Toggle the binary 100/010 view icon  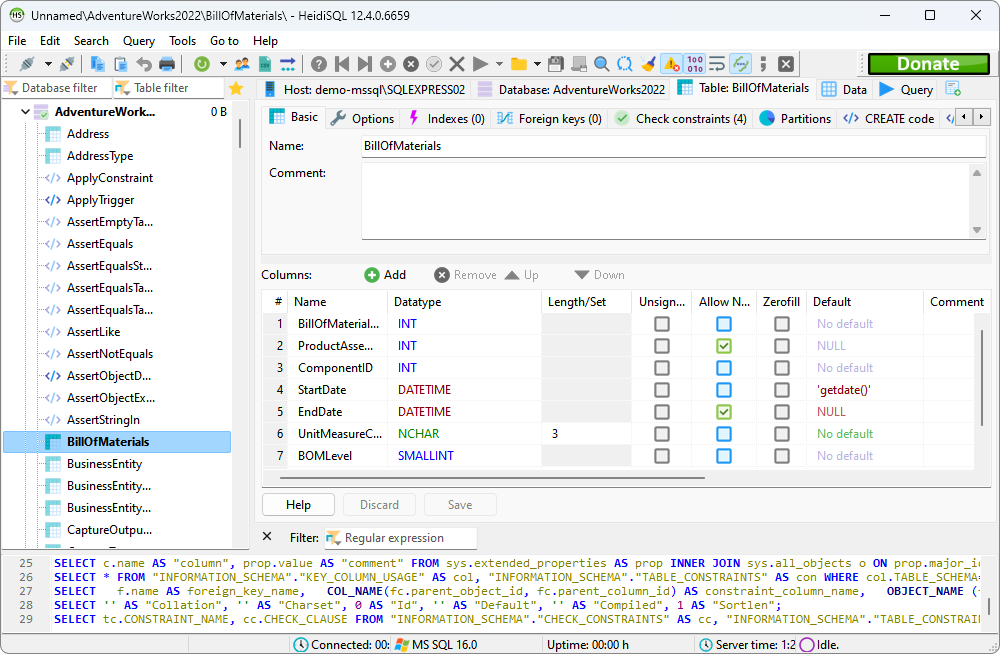(695, 64)
